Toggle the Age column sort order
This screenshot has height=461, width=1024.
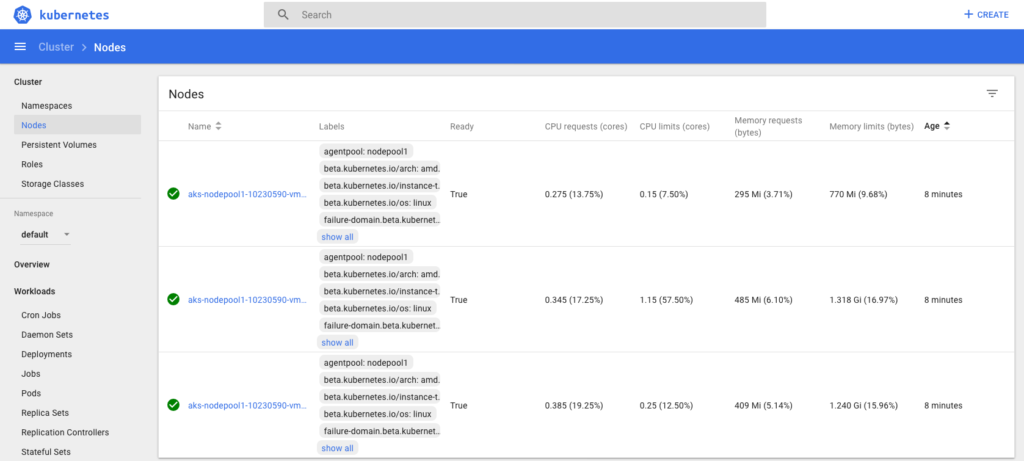pyautogui.click(x=946, y=126)
